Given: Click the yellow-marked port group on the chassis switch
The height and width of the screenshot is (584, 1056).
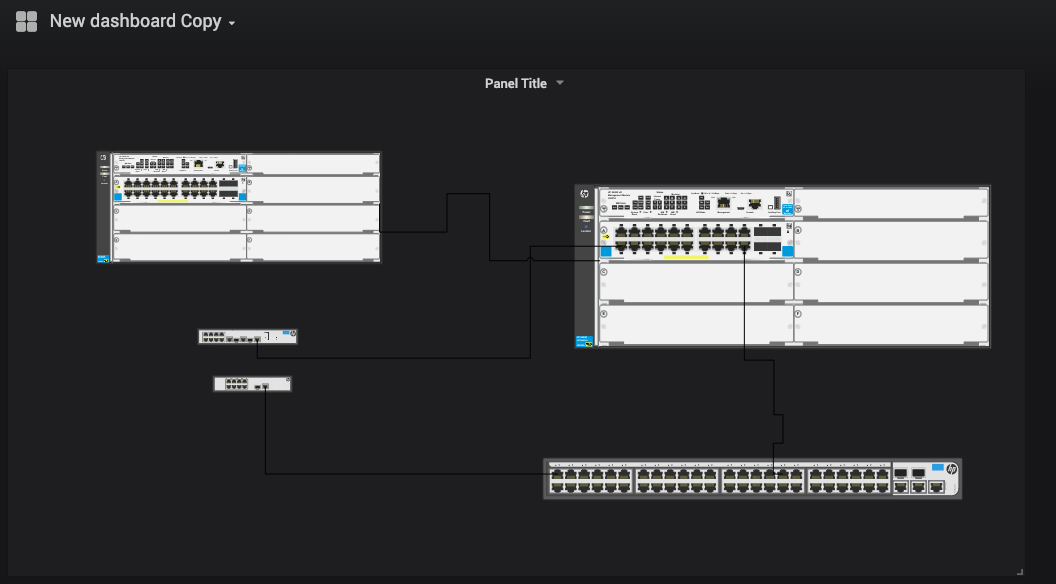Looking at the screenshot, I should coord(687,257).
